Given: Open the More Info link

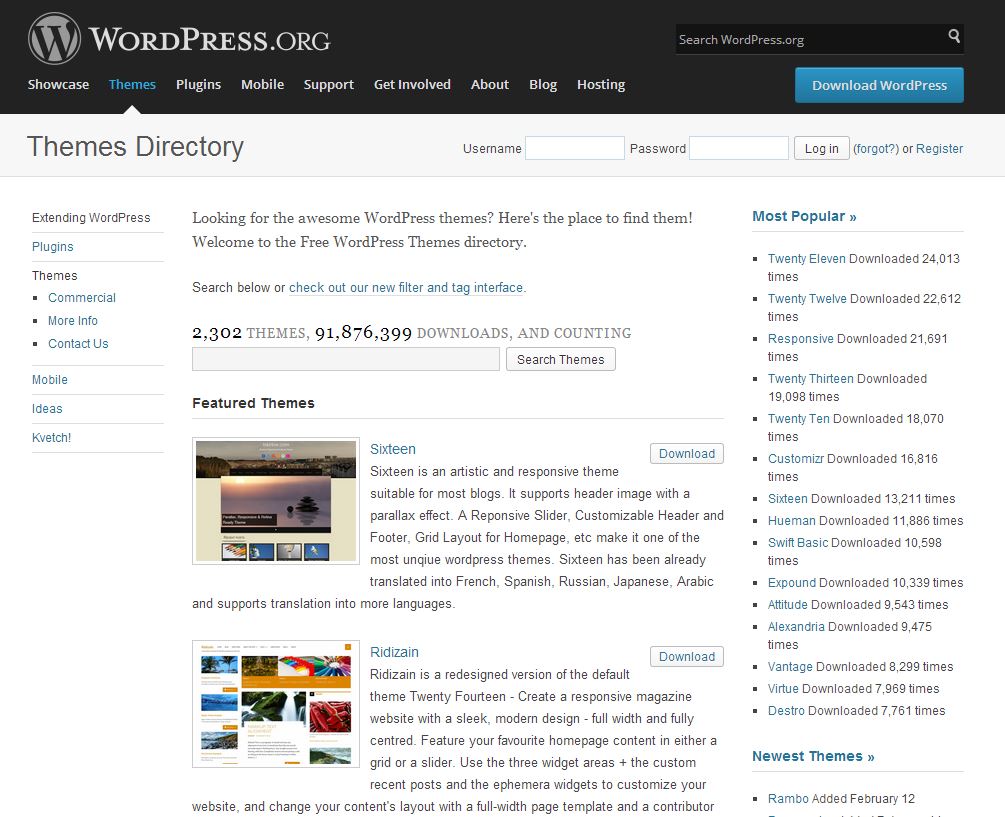Looking at the screenshot, I should click(72, 320).
